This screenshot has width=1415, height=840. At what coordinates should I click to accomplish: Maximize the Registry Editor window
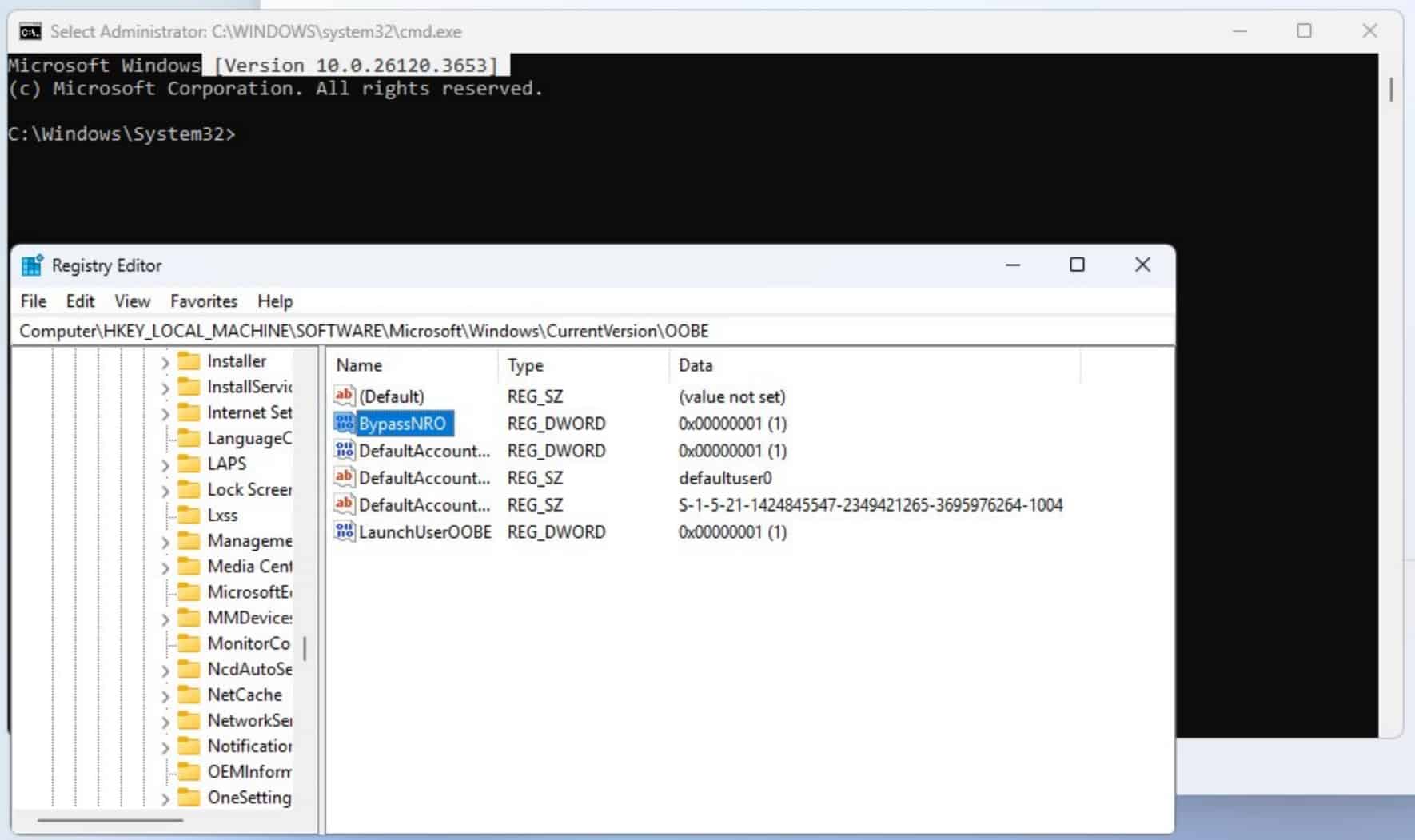click(x=1077, y=265)
